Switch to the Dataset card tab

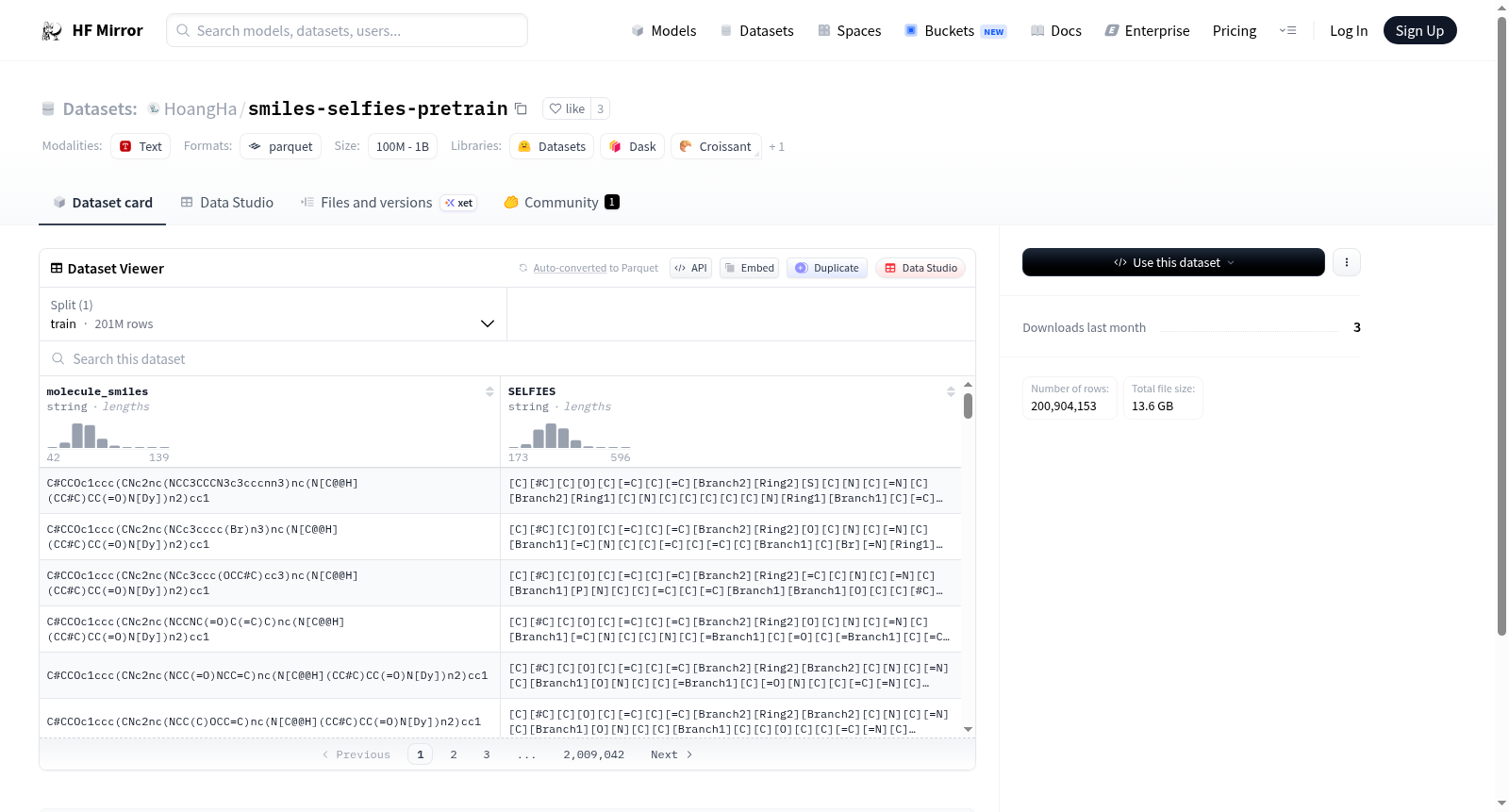coord(103,203)
